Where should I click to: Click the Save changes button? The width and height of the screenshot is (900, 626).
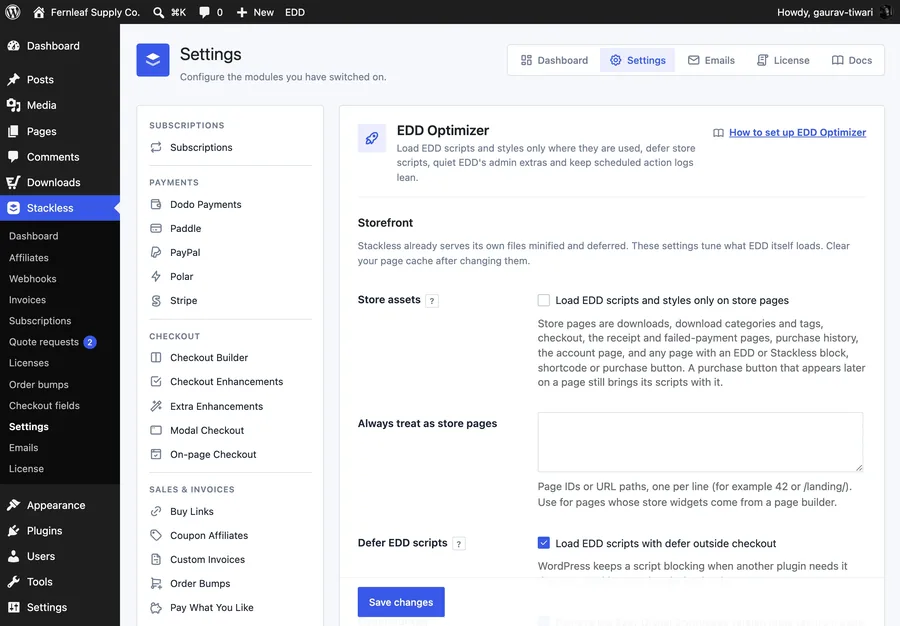pos(401,602)
